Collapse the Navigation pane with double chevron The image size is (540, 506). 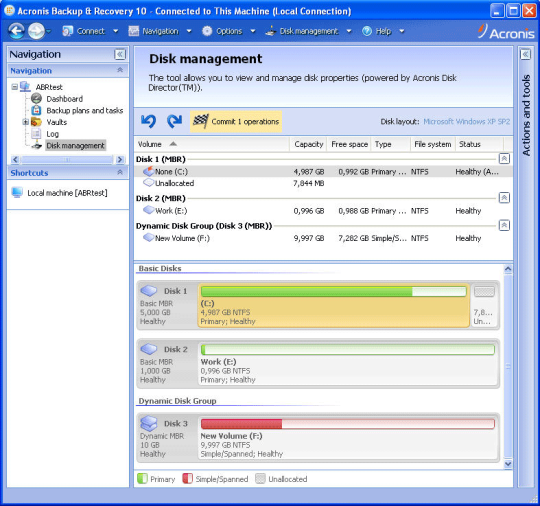click(x=120, y=54)
